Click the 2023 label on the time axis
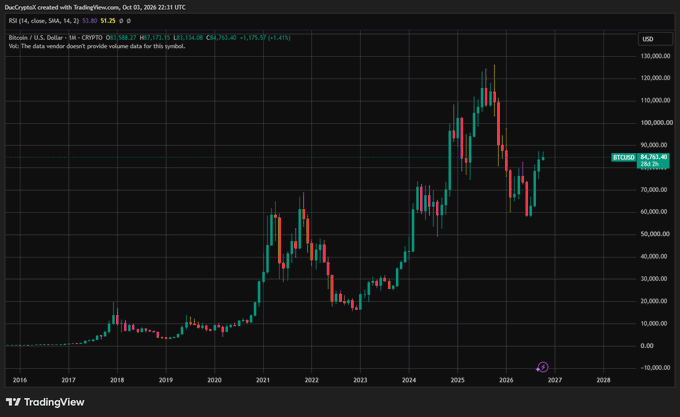Viewport: 680px width, 417px height. (360, 380)
